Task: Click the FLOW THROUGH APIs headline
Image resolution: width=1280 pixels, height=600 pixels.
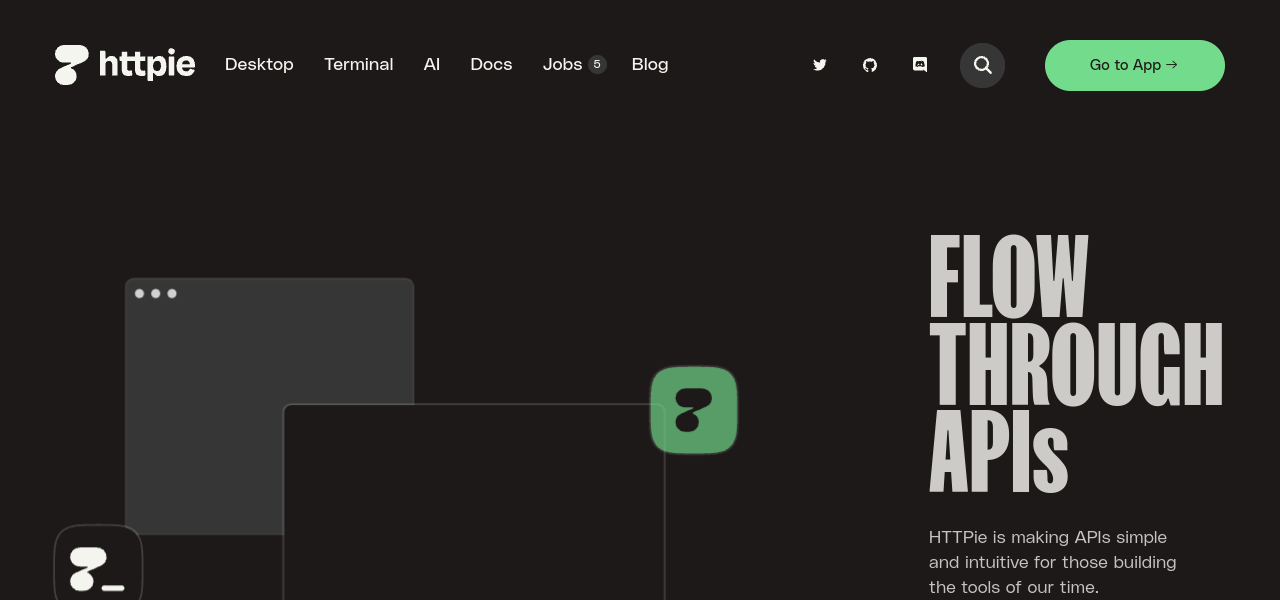Action: (1075, 364)
